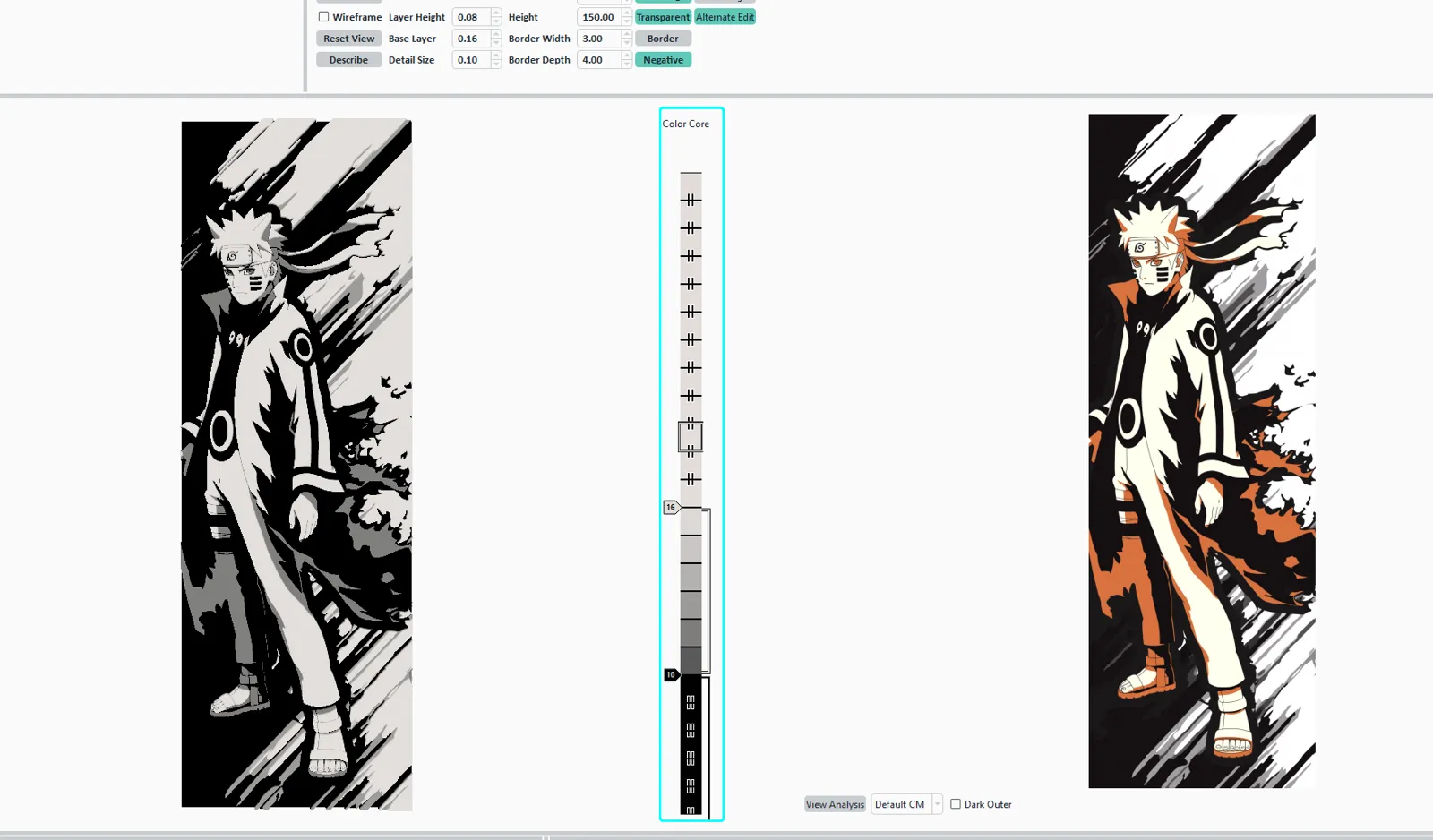
Task: Enable the Wireframe checkbox
Action: [323, 17]
